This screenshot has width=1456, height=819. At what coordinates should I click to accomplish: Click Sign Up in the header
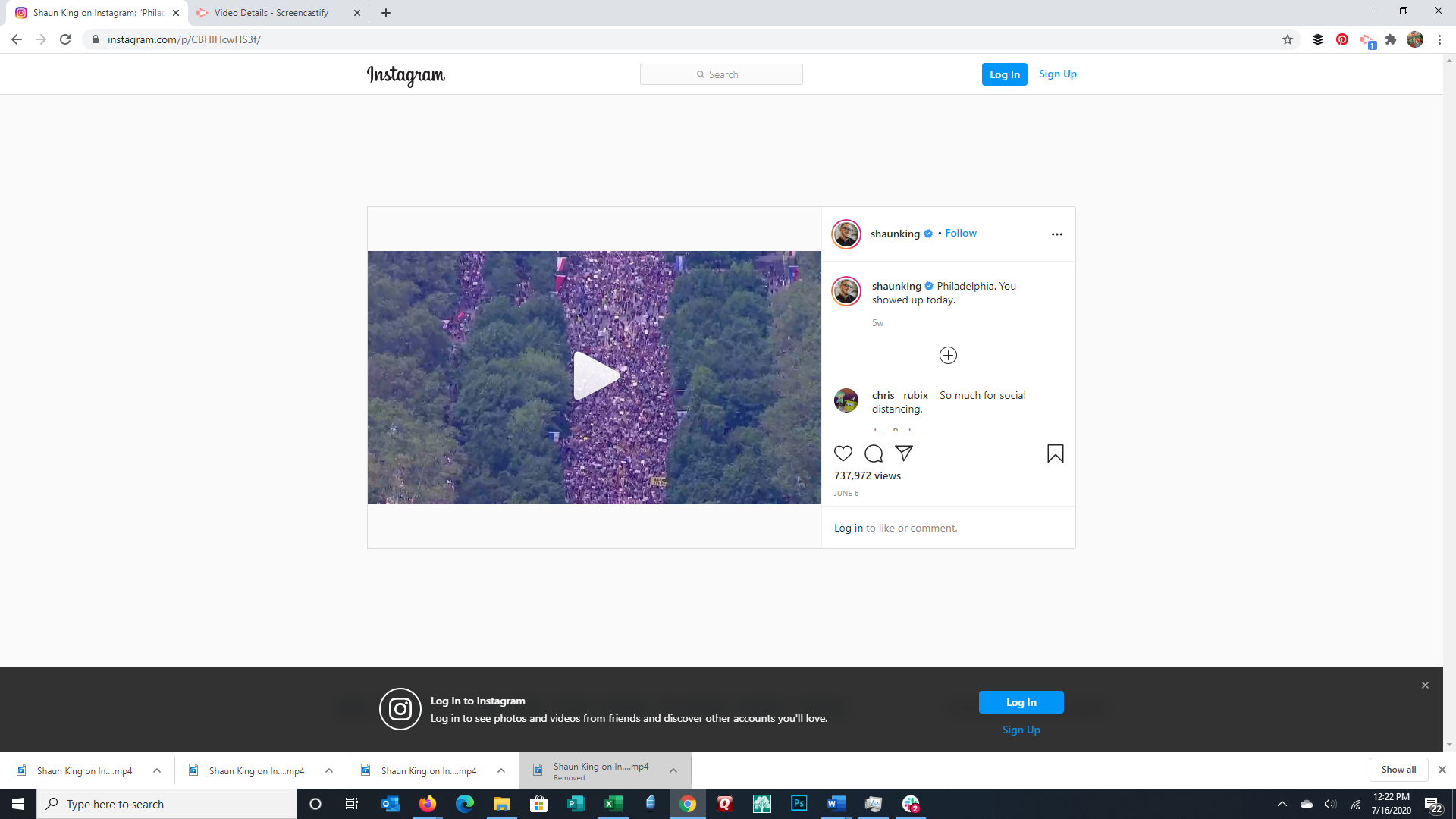click(1057, 74)
